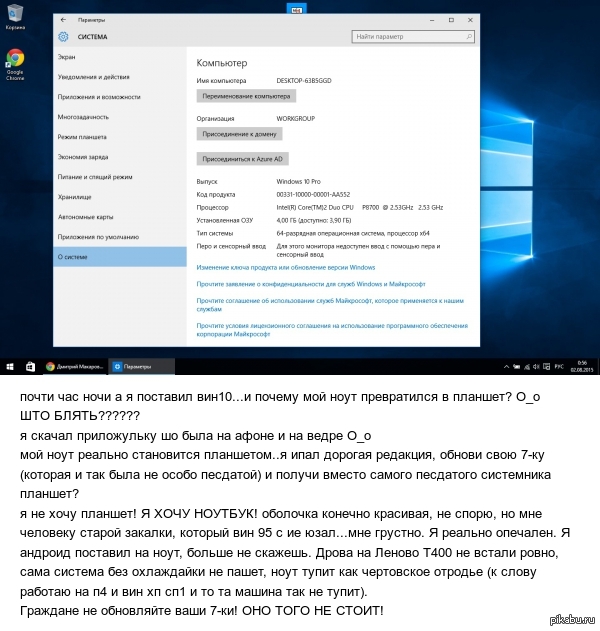Open the Store icon on taskbar
600x631 pixels.
tap(30, 367)
